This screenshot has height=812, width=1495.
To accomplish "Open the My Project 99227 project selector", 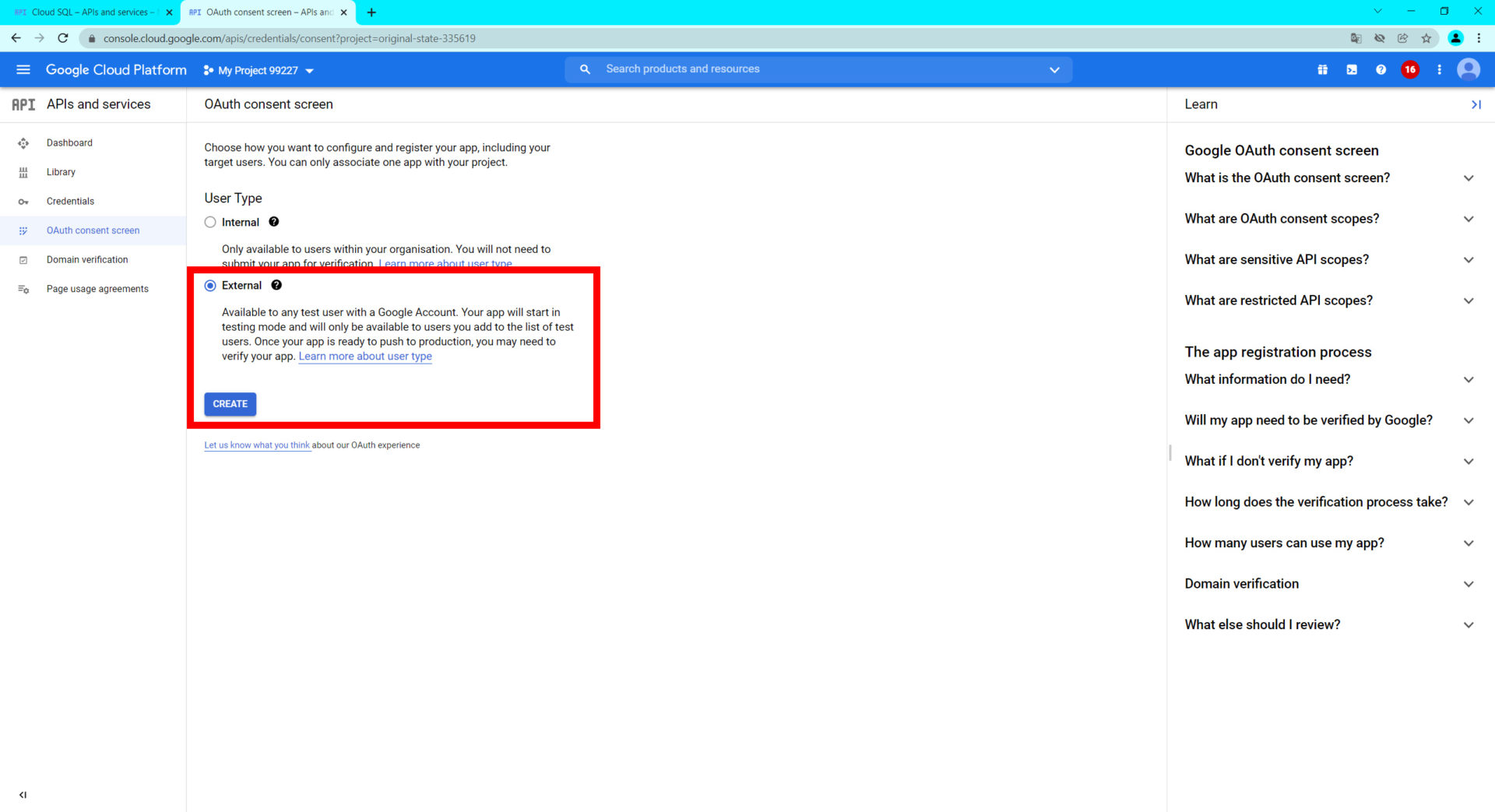I will 259,70.
